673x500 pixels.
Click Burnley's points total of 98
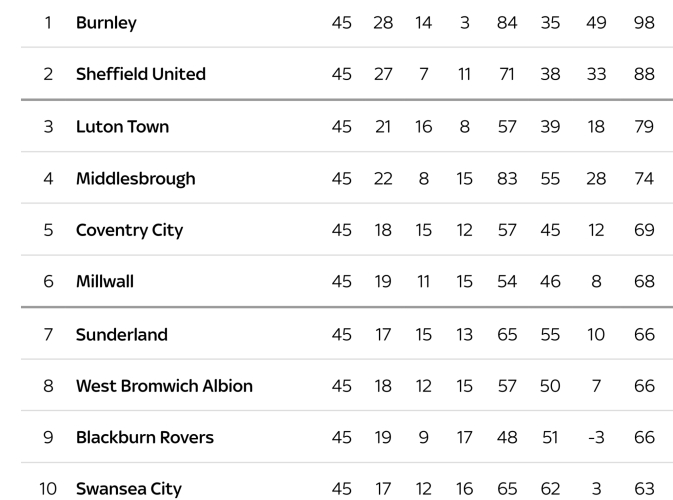coord(644,22)
